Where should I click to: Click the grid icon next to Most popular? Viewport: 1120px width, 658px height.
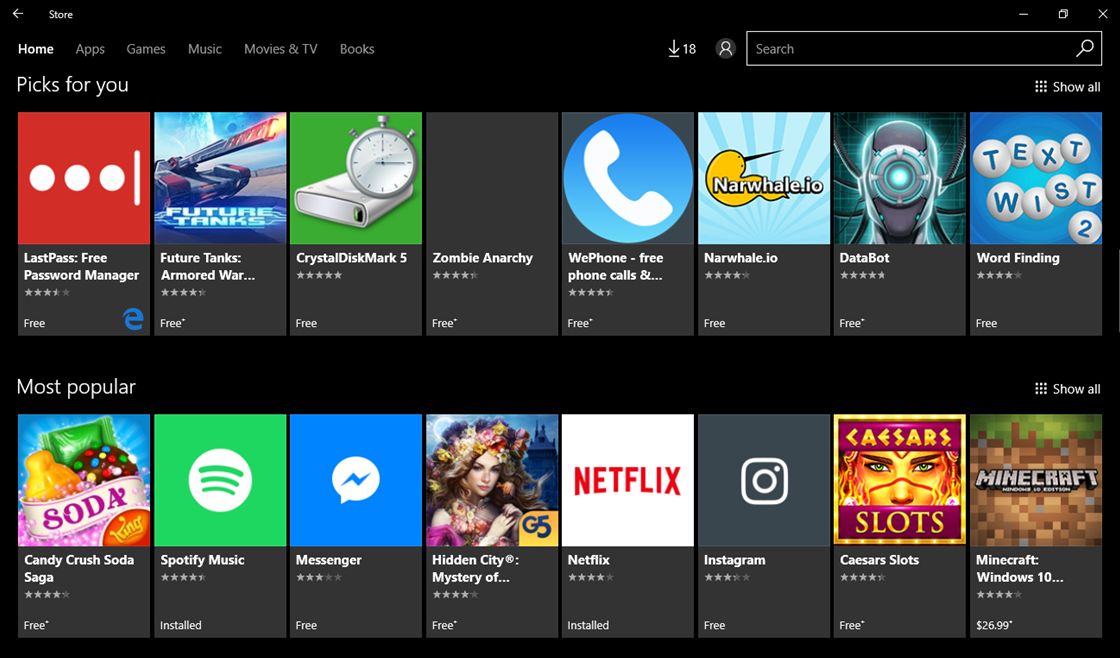coord(1042,389)
